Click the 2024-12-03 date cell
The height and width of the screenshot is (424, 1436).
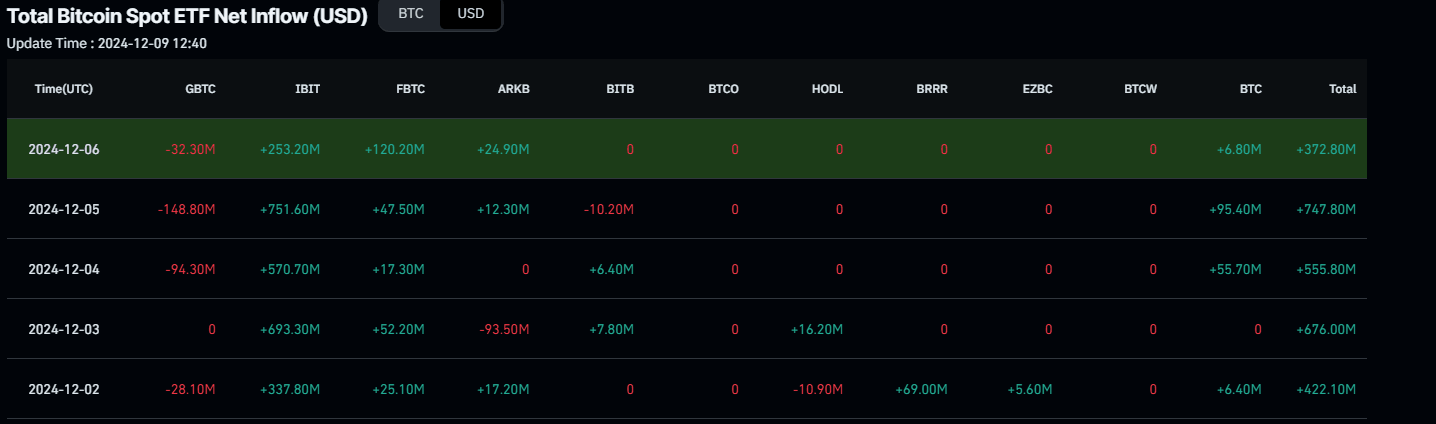tap(64, 329)
